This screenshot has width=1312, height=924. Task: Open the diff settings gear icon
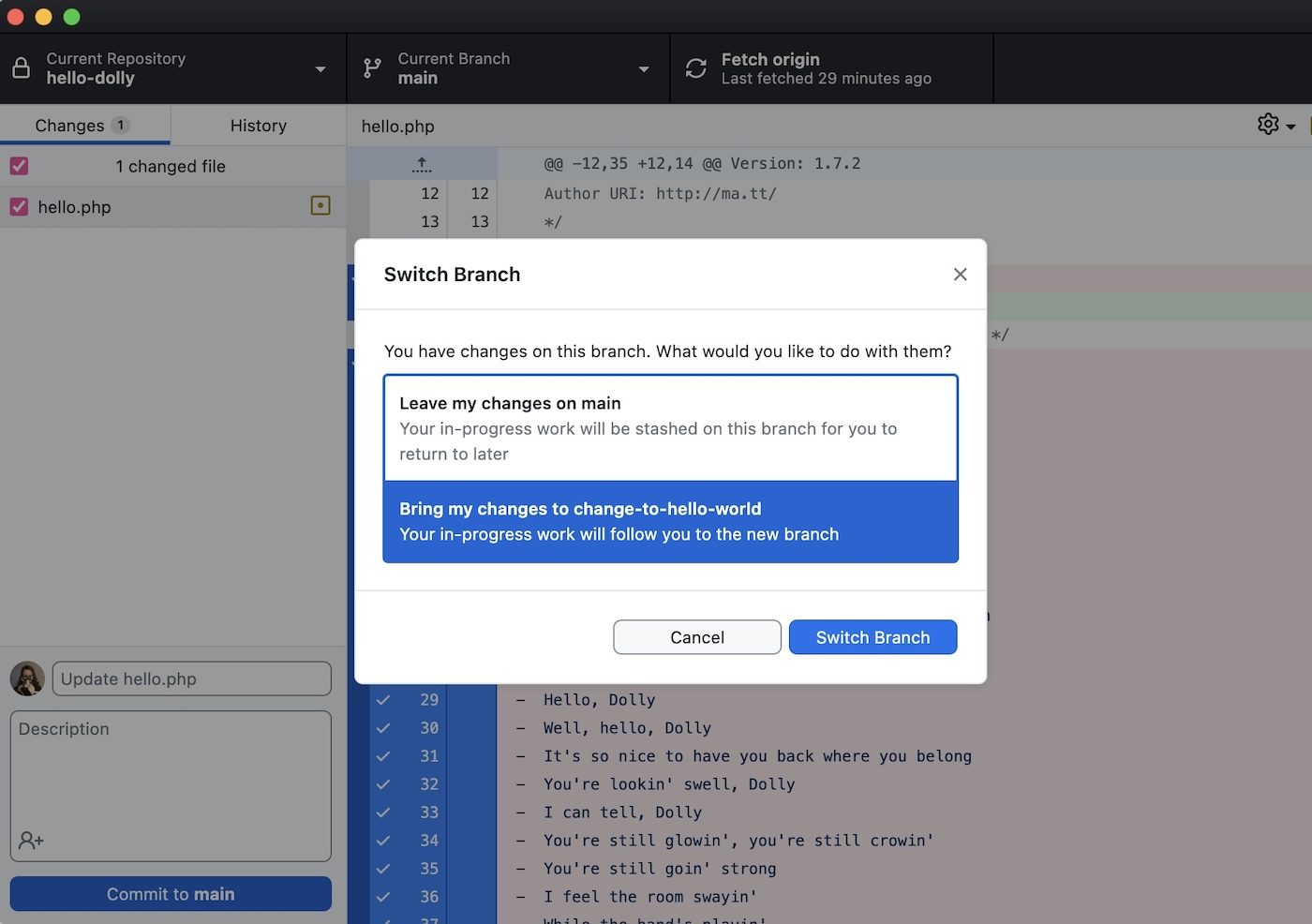click(1267, 124)
